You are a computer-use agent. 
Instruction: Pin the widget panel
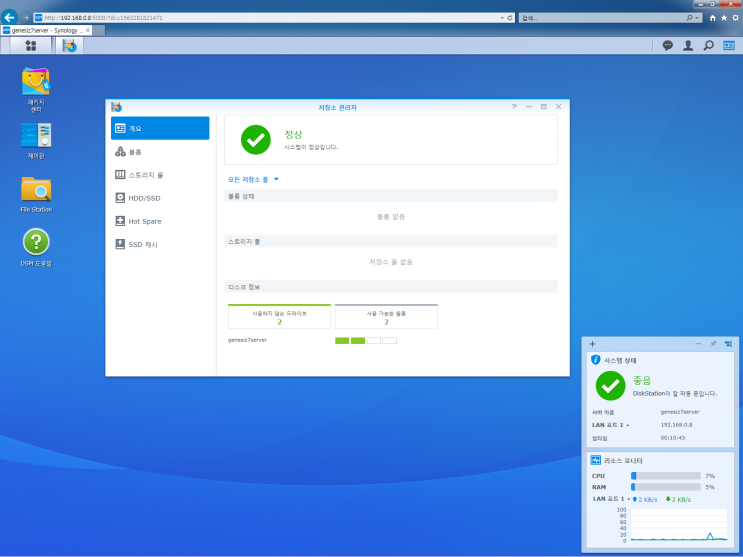713,344
